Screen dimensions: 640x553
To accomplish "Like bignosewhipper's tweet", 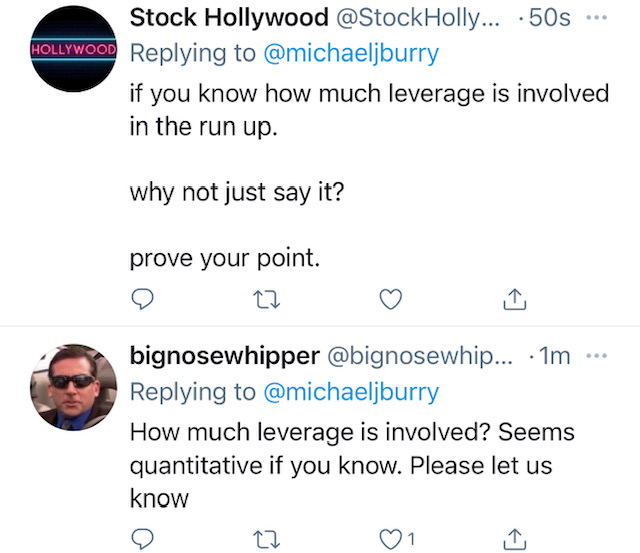I will [x=392, y=540].
